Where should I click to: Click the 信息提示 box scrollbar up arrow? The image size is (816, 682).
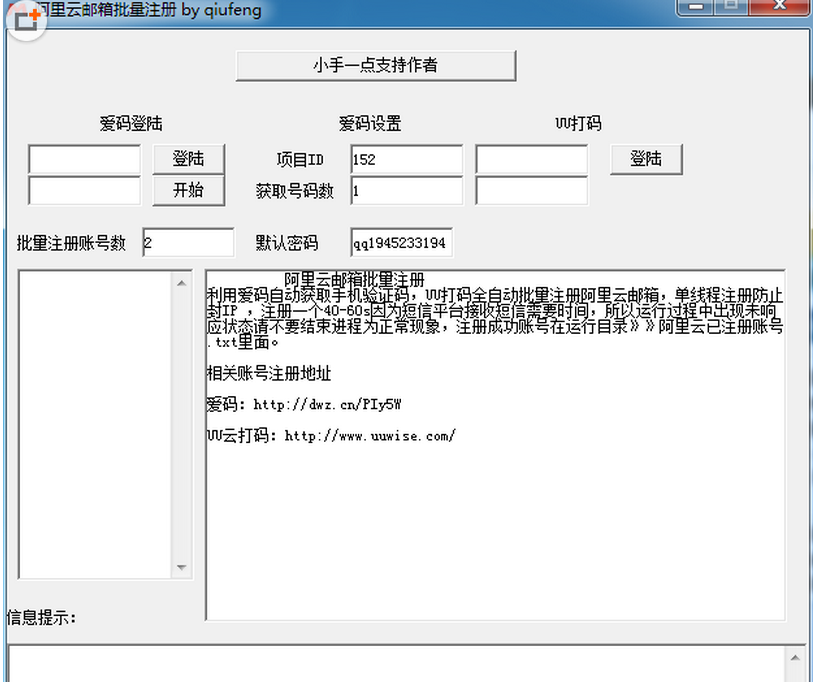795,658
